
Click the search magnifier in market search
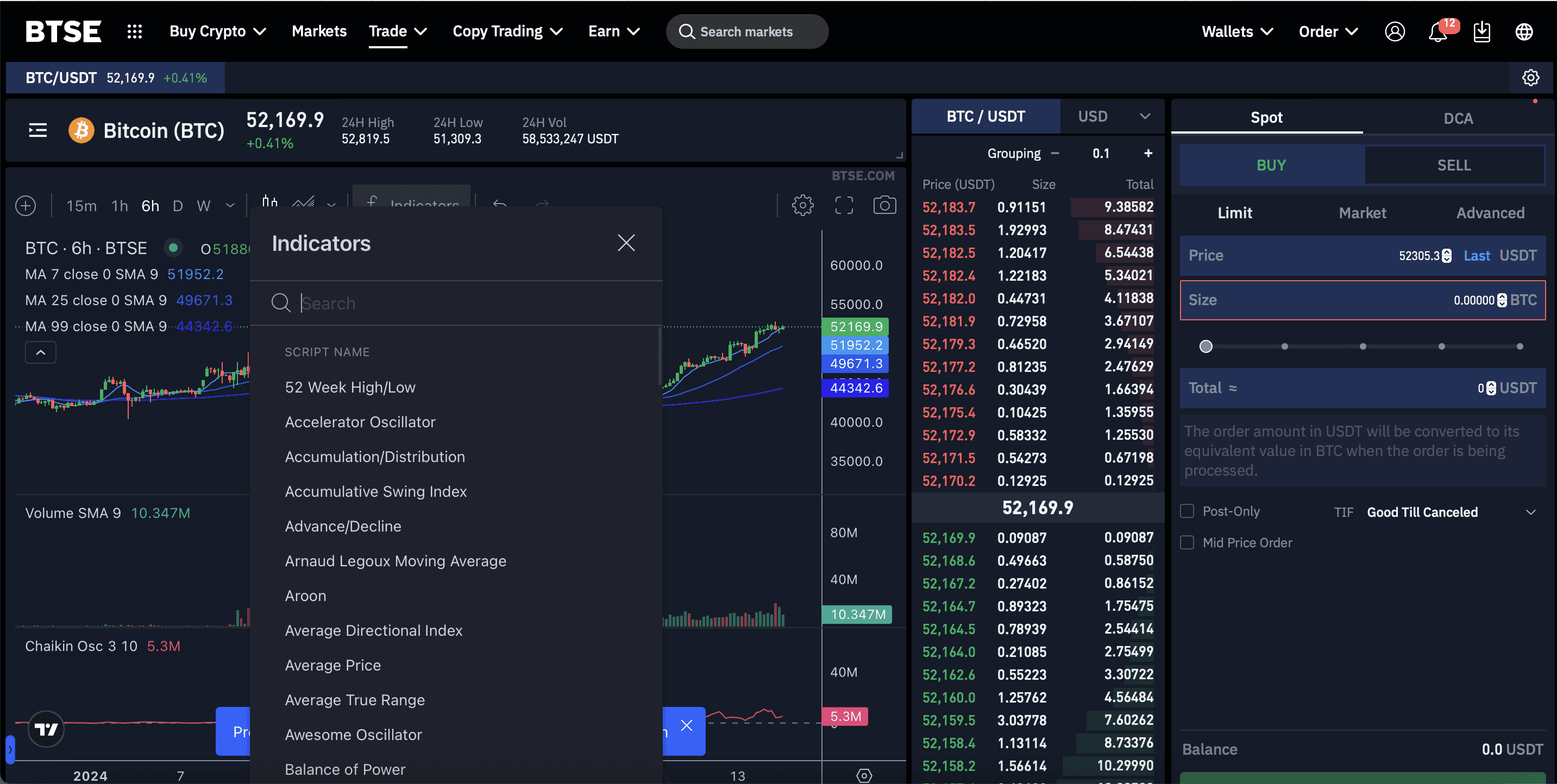(686, 31)
